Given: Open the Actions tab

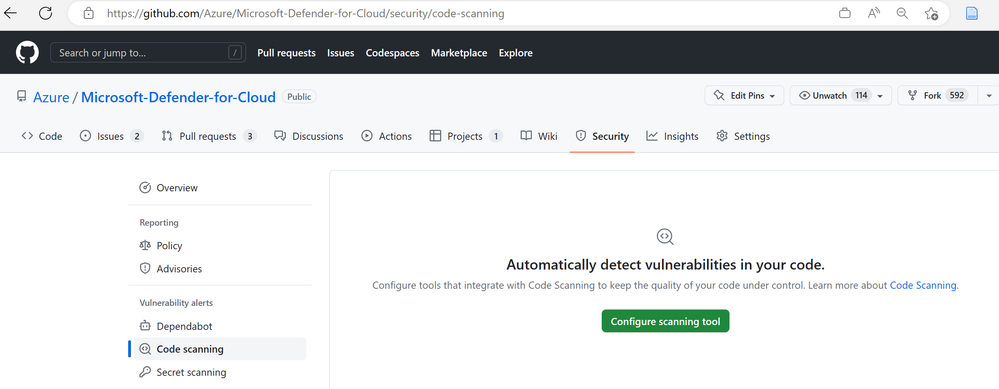Looking at the screenshot, I should coord(387,136).
